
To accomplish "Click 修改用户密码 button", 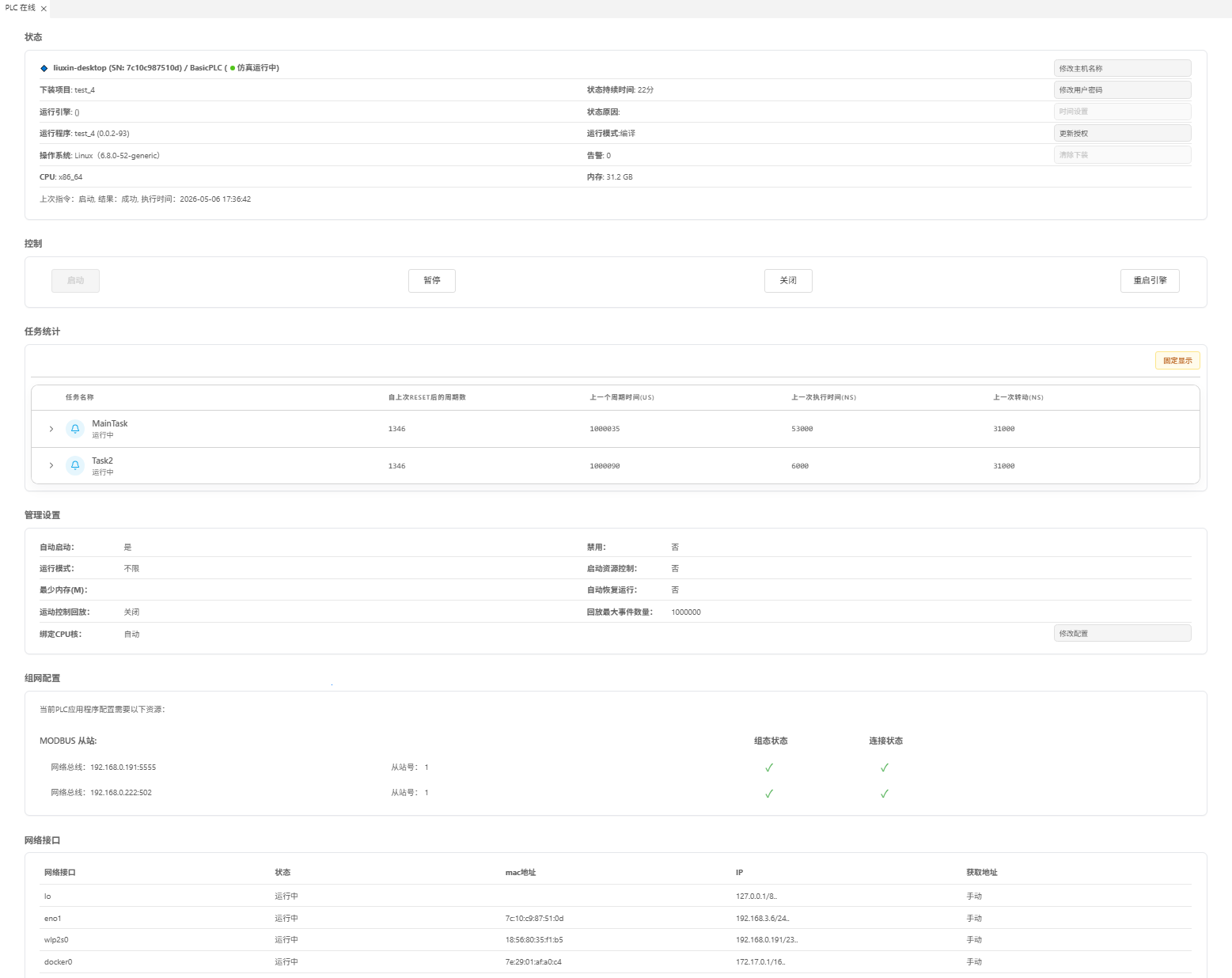I will [x=1122, y=90].
